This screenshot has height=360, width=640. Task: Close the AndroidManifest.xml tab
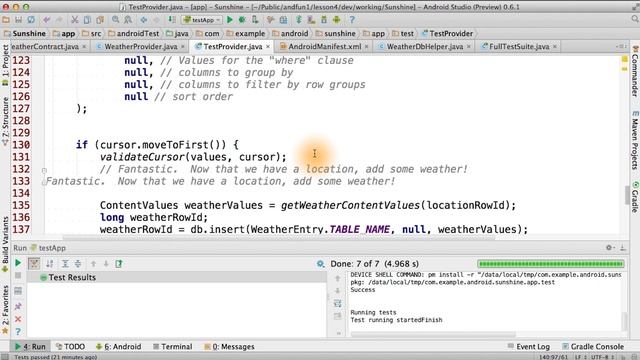(x=367, y=47)
